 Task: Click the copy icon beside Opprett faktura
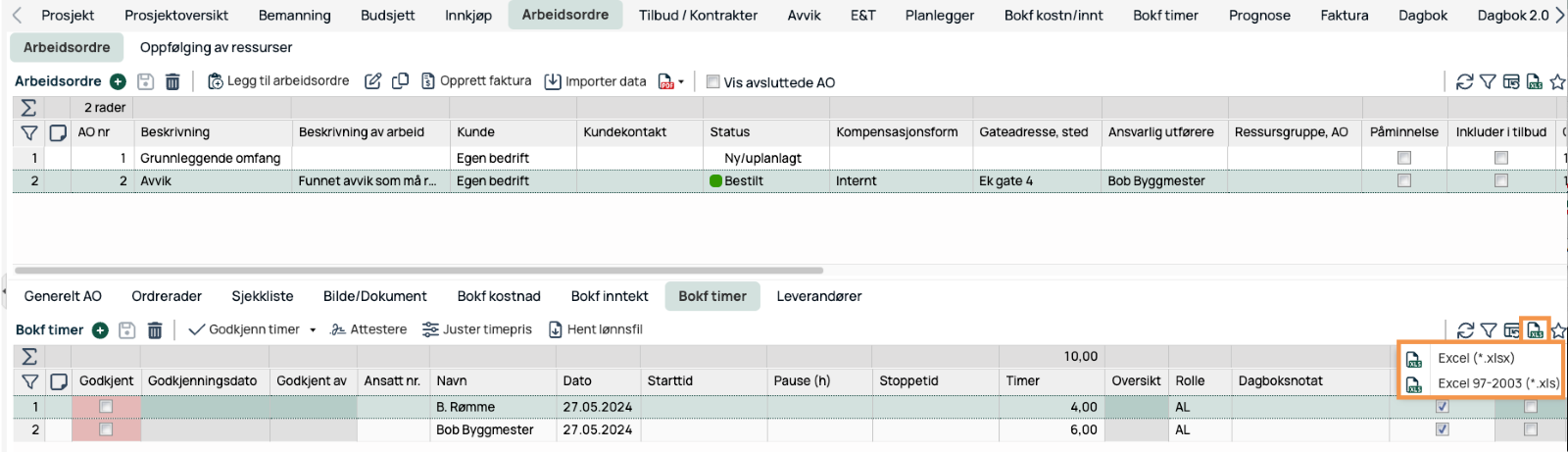pos(400,81)
